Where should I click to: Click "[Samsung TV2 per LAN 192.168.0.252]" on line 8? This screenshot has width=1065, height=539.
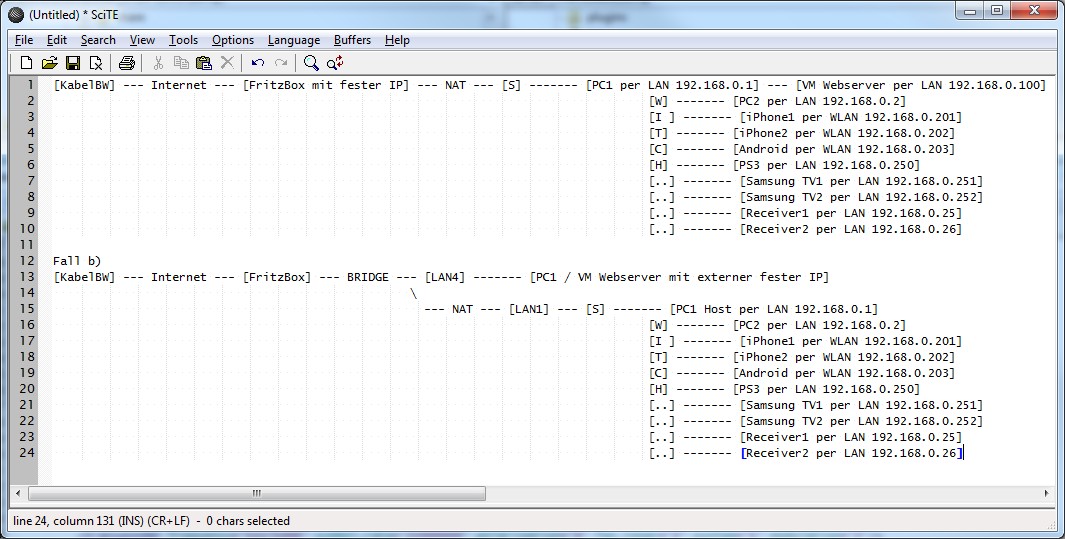861,198
